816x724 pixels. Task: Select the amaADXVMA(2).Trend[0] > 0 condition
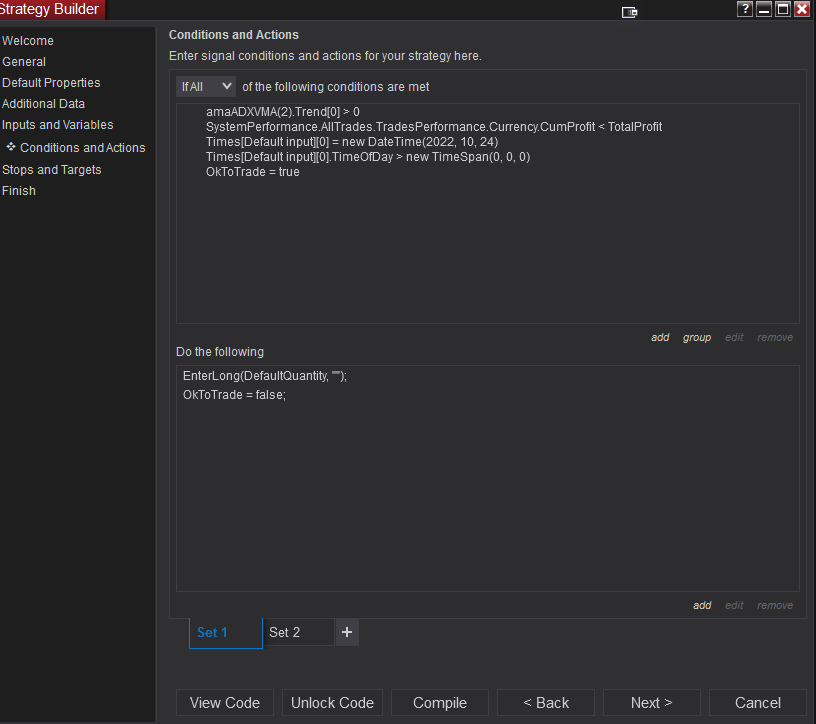pyautogui.click(x=283, y=112)
